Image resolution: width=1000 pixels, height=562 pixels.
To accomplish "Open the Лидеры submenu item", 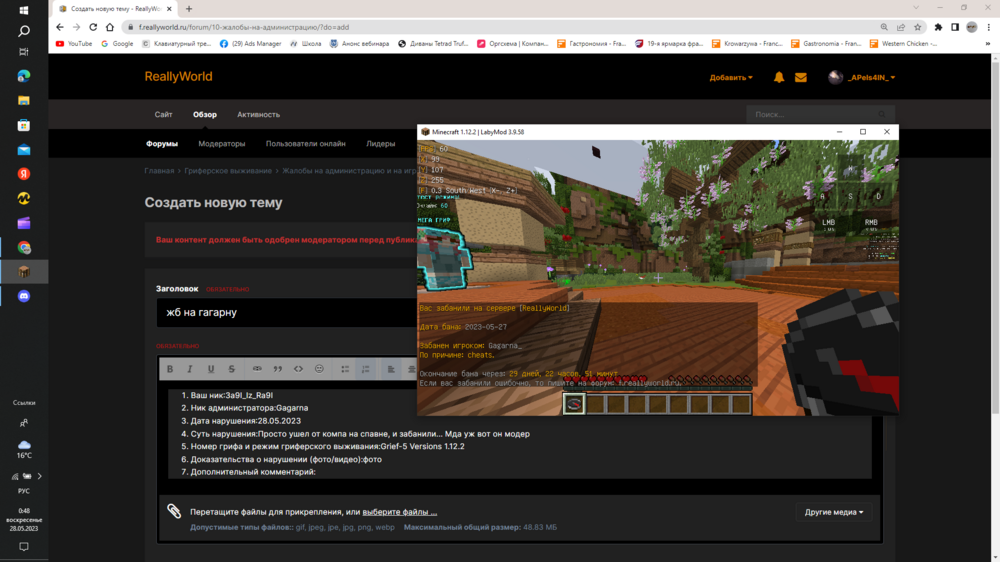I will click(x=381, y=144).
